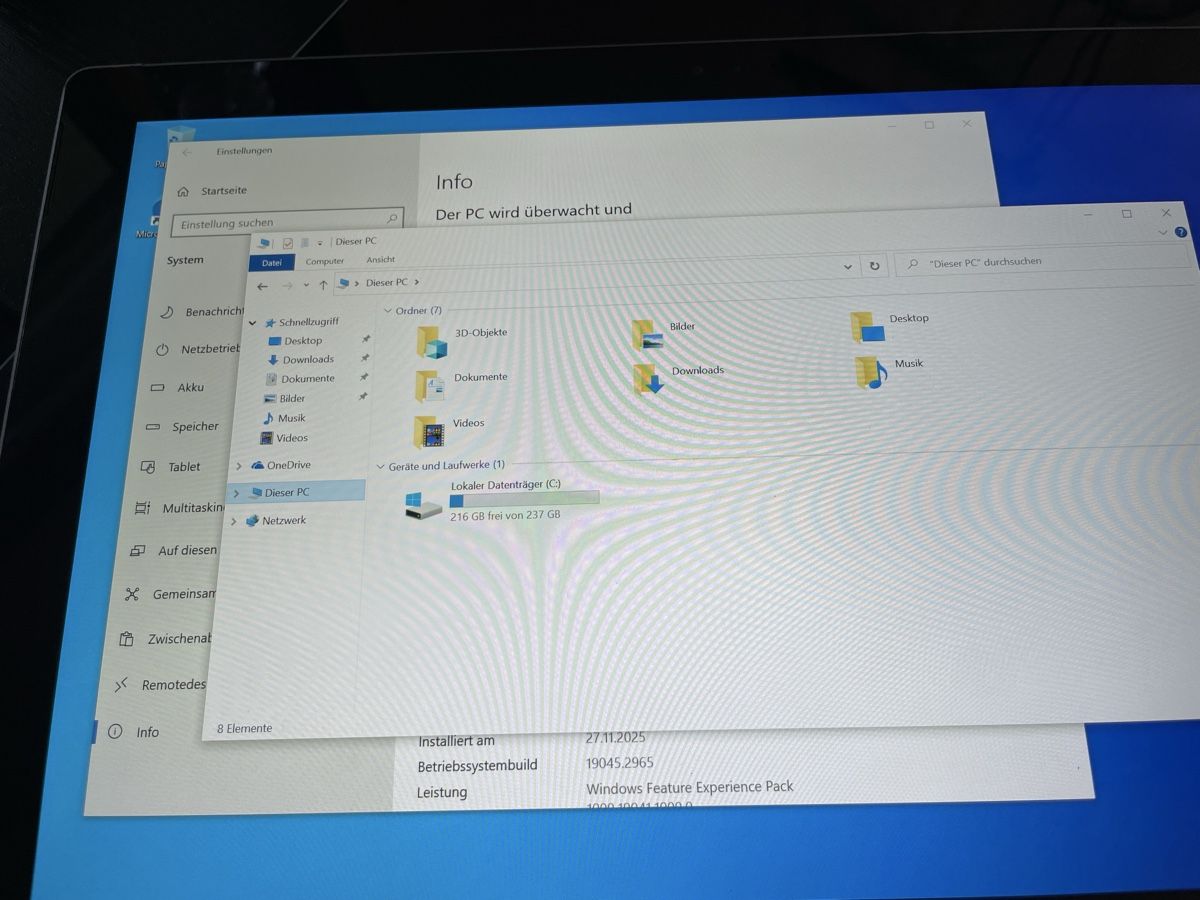1200x900 pixels.
Task: Open the 3D-Objekte folder in Explorer
Action: (x=461, y=340)
